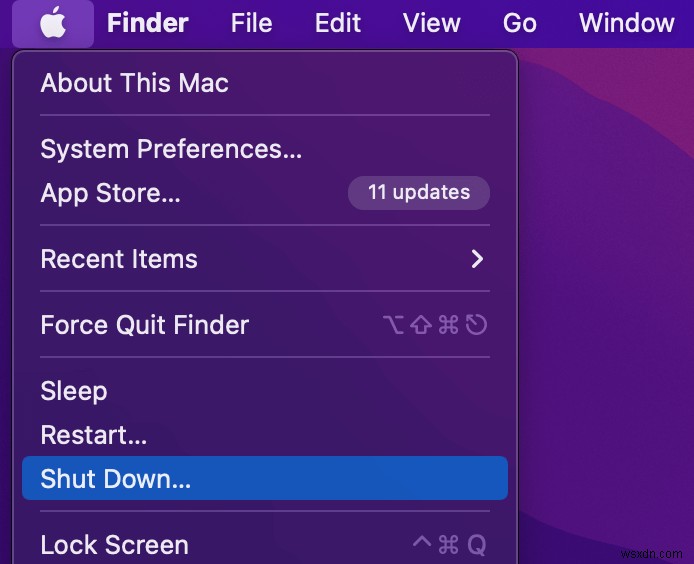The width and height of the screenshot is (694, 564).
Task: Choose Lock Screen
Action: pyautogui.click(x=265, y=545)
